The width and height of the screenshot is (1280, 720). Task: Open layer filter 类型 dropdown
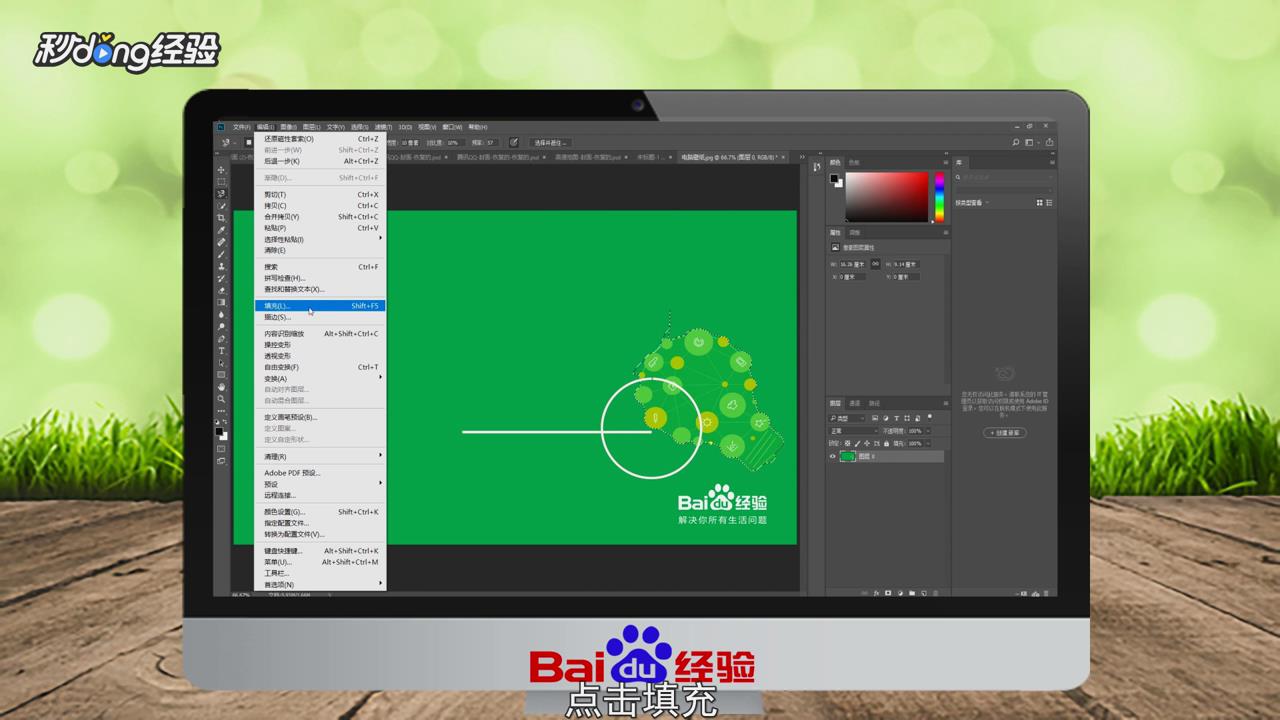847,417
